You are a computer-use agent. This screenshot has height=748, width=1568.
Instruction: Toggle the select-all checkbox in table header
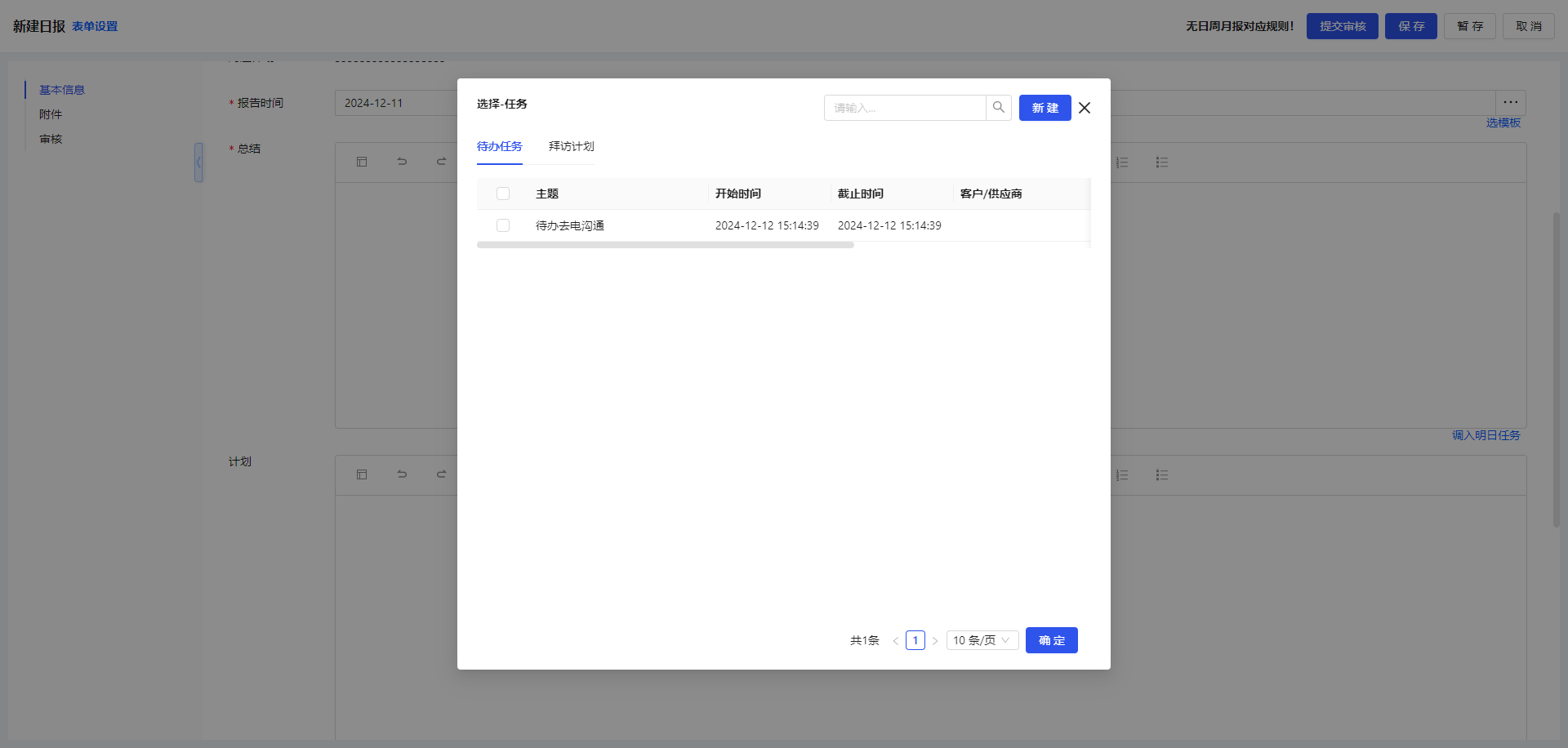503,194
